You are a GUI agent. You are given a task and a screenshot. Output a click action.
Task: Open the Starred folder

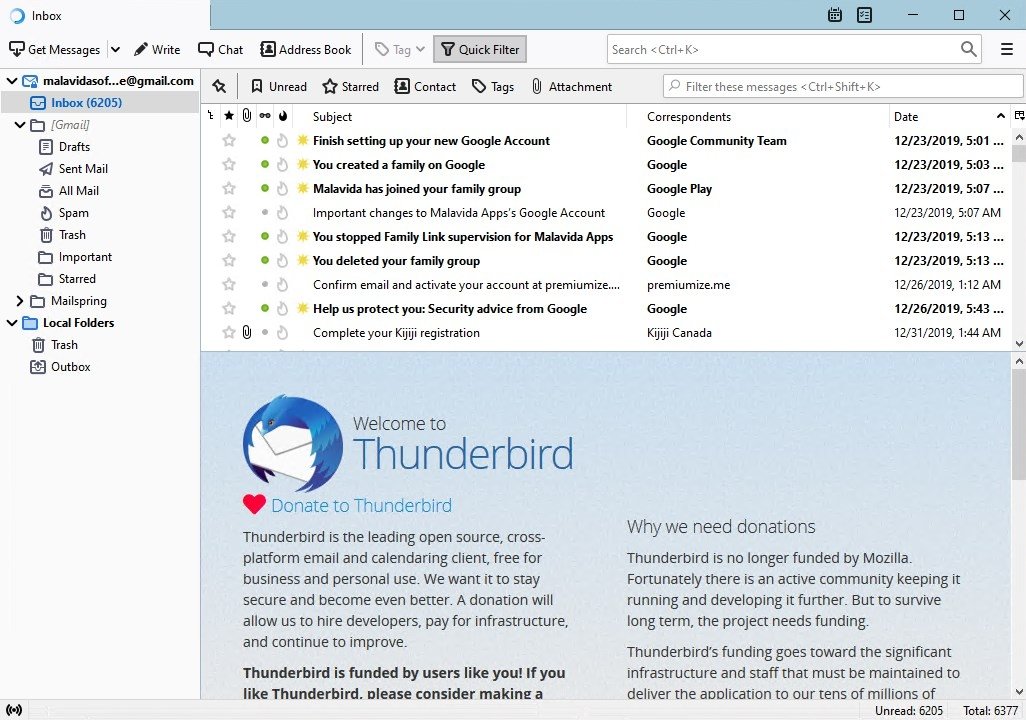[x=77, y=279]
